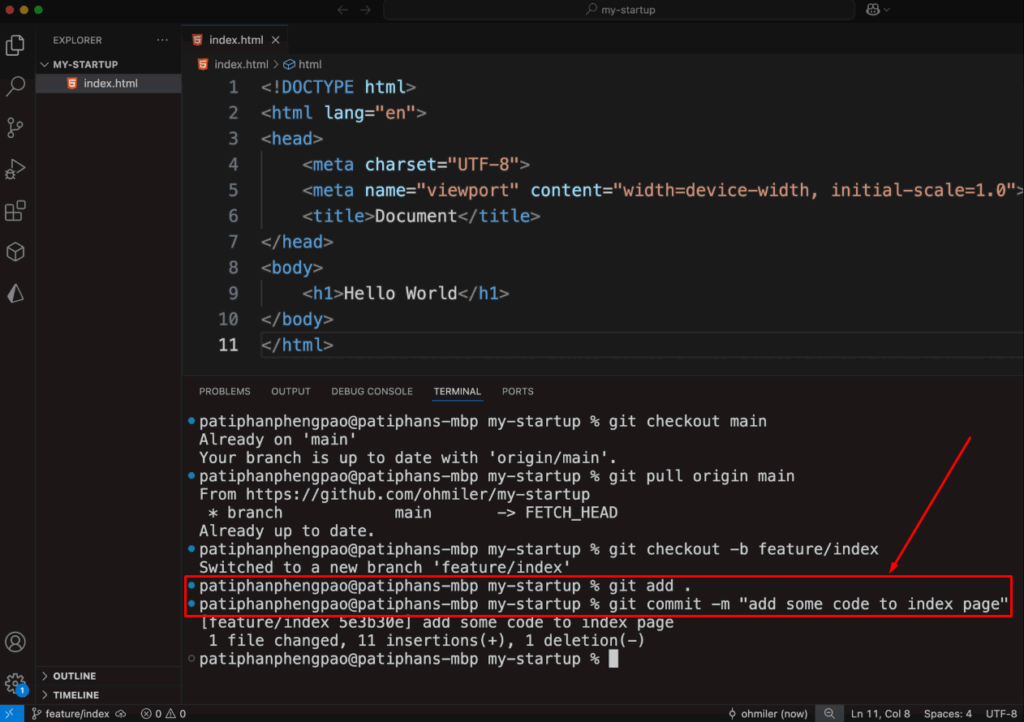Select index.html in the Explorer tree
Image resolution: width=1024 pixels, height=722 pixels.
(110, 83)
